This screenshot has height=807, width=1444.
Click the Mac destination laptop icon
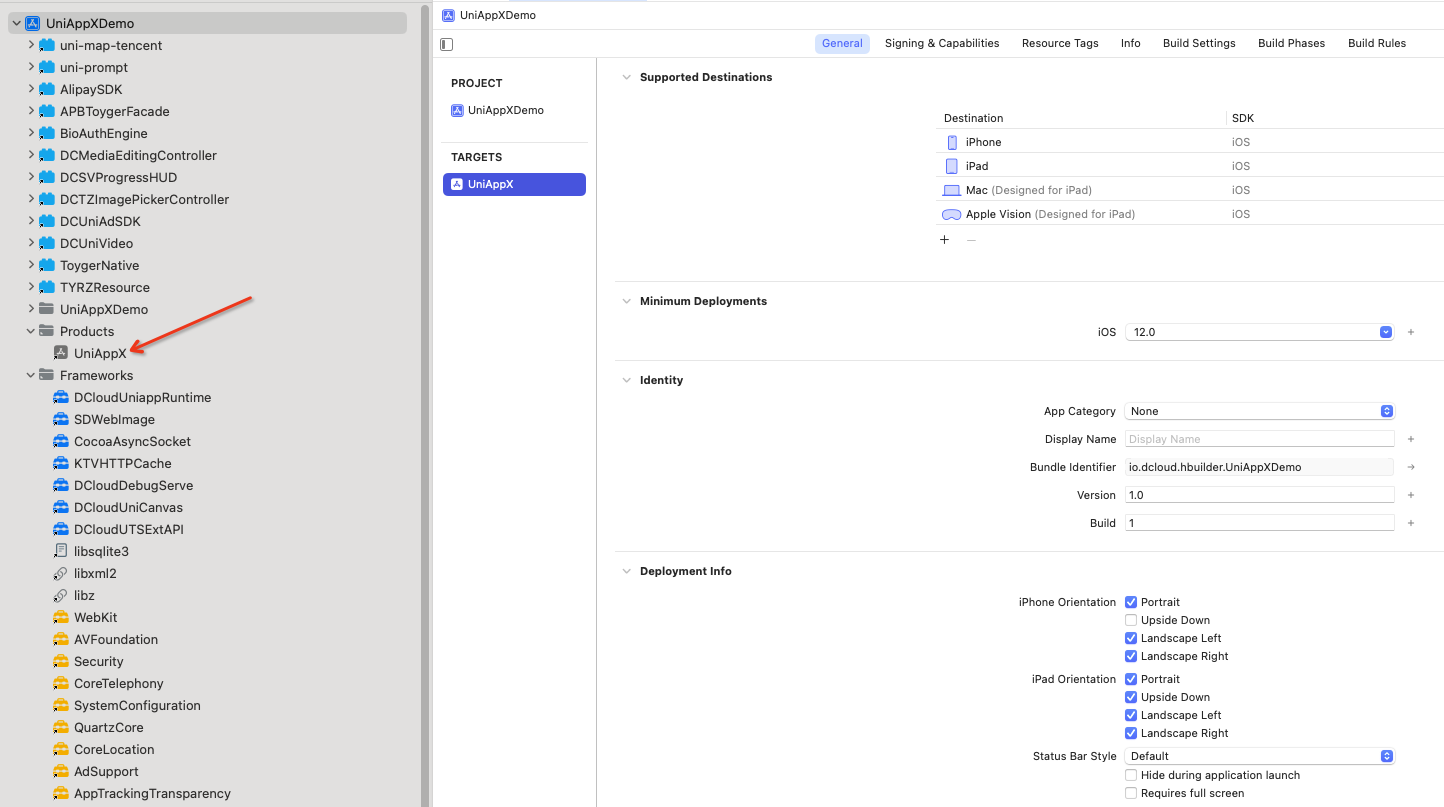pos(951,190)
